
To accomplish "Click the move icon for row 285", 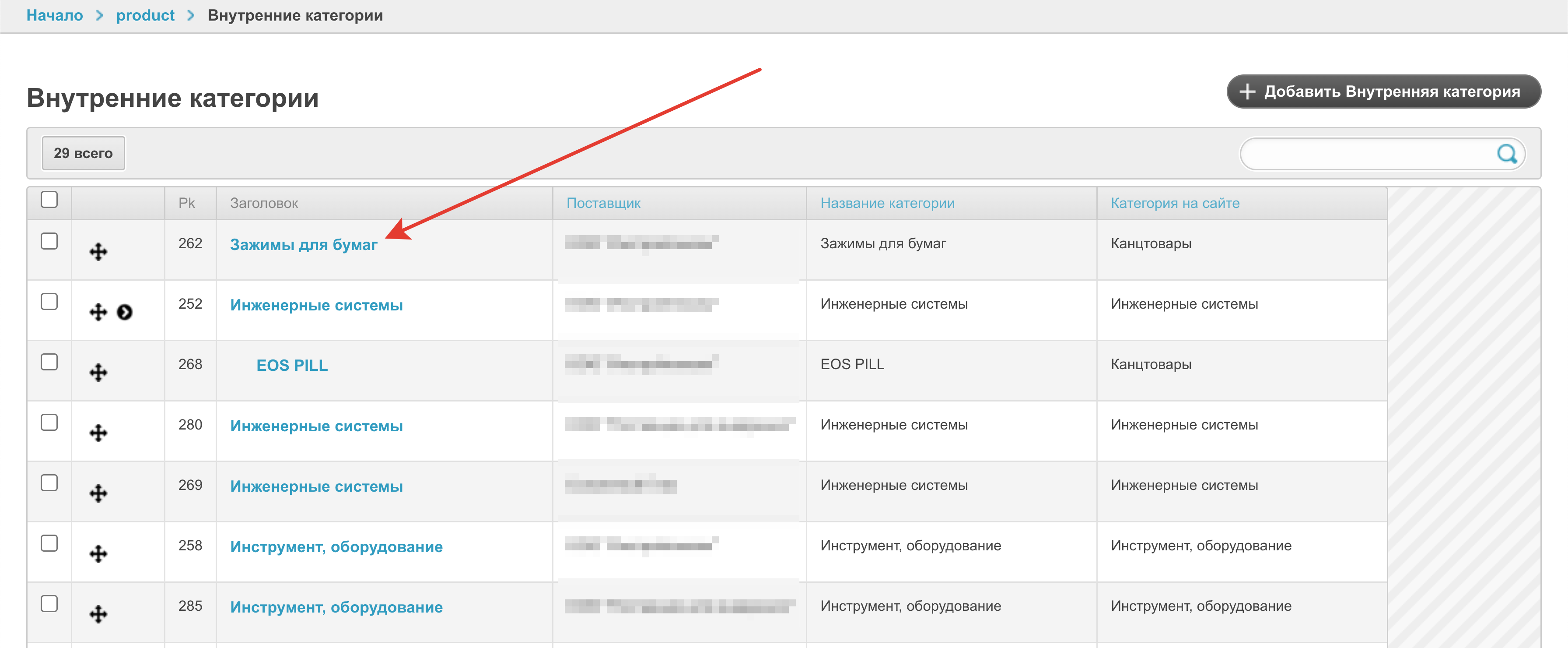I will coord(98,614).
